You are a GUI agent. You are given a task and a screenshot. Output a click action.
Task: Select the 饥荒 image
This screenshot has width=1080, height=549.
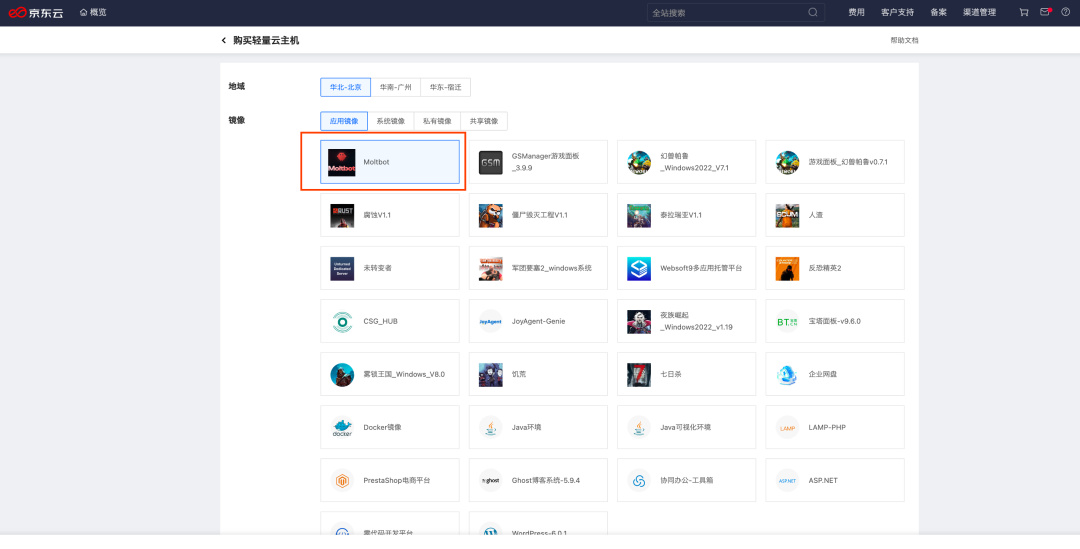pyautogui.click(x=539, y=374)
